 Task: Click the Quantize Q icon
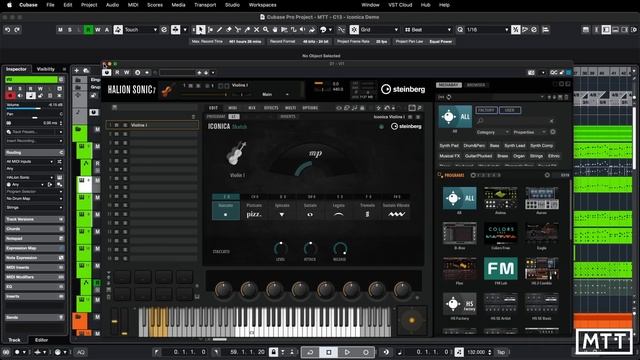coord(460,30)
